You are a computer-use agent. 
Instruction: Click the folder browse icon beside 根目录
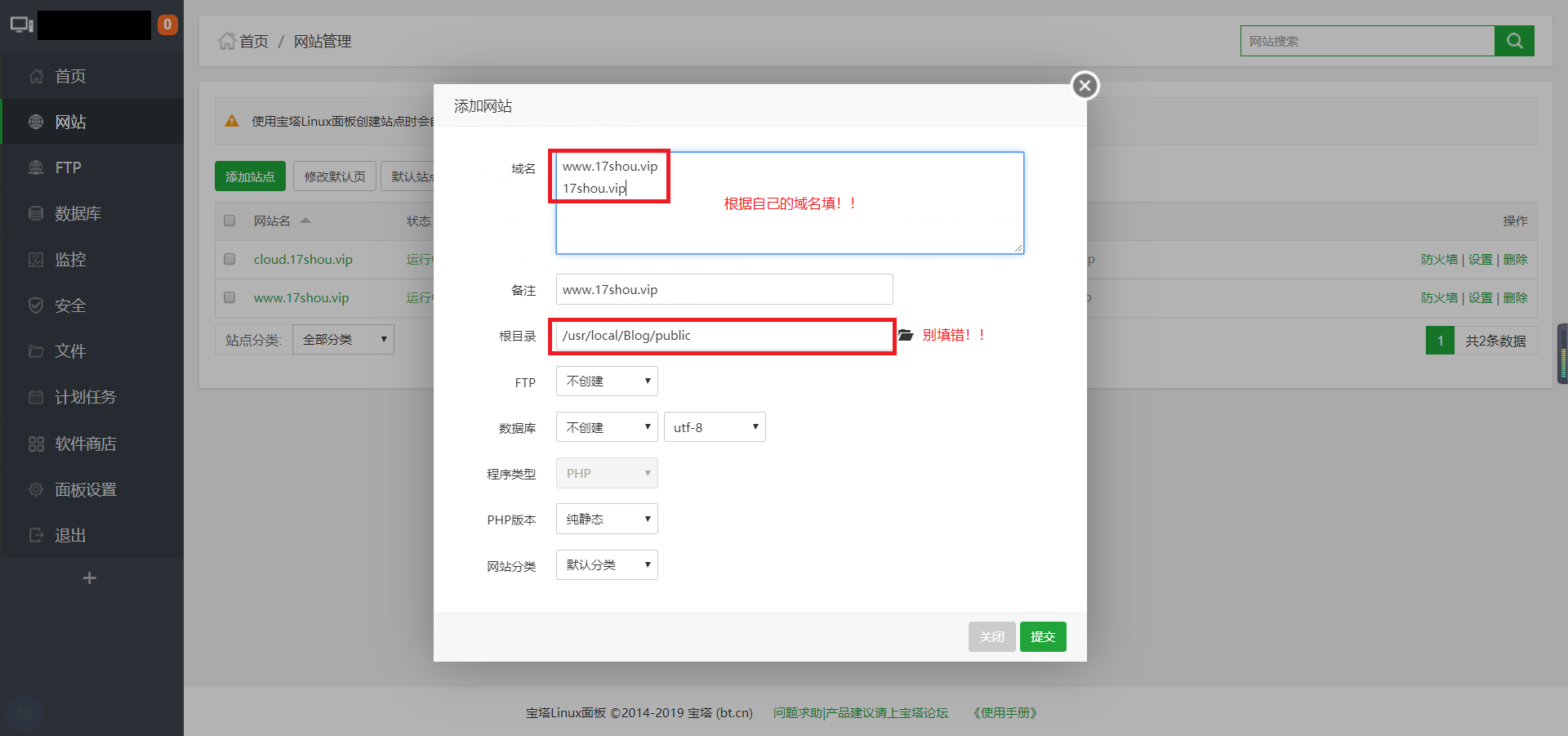(x=905, y=335)
